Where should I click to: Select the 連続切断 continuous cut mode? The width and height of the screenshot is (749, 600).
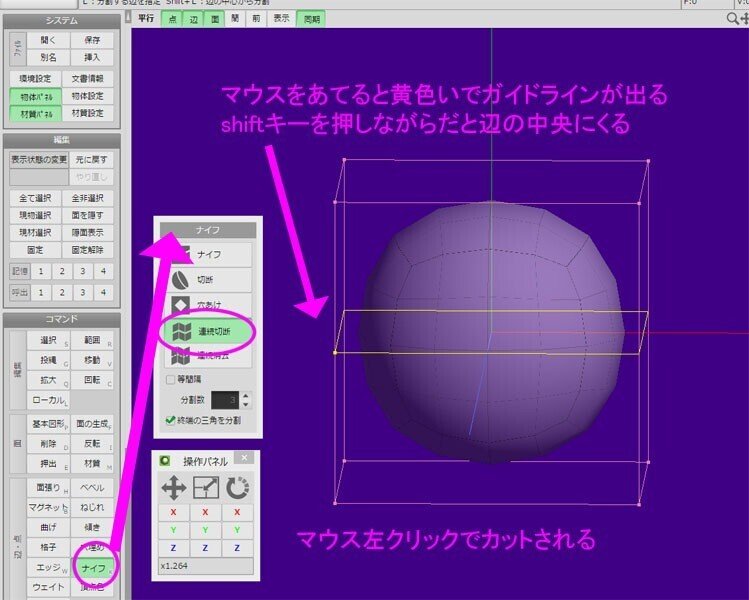[x=208, y=331]
